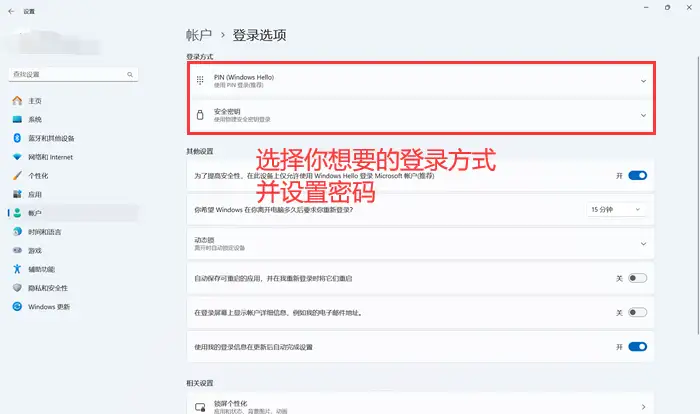The image size is (700, 414).
Task: Click the 系统 monitor icon
Action: click(x=17, y=119)
